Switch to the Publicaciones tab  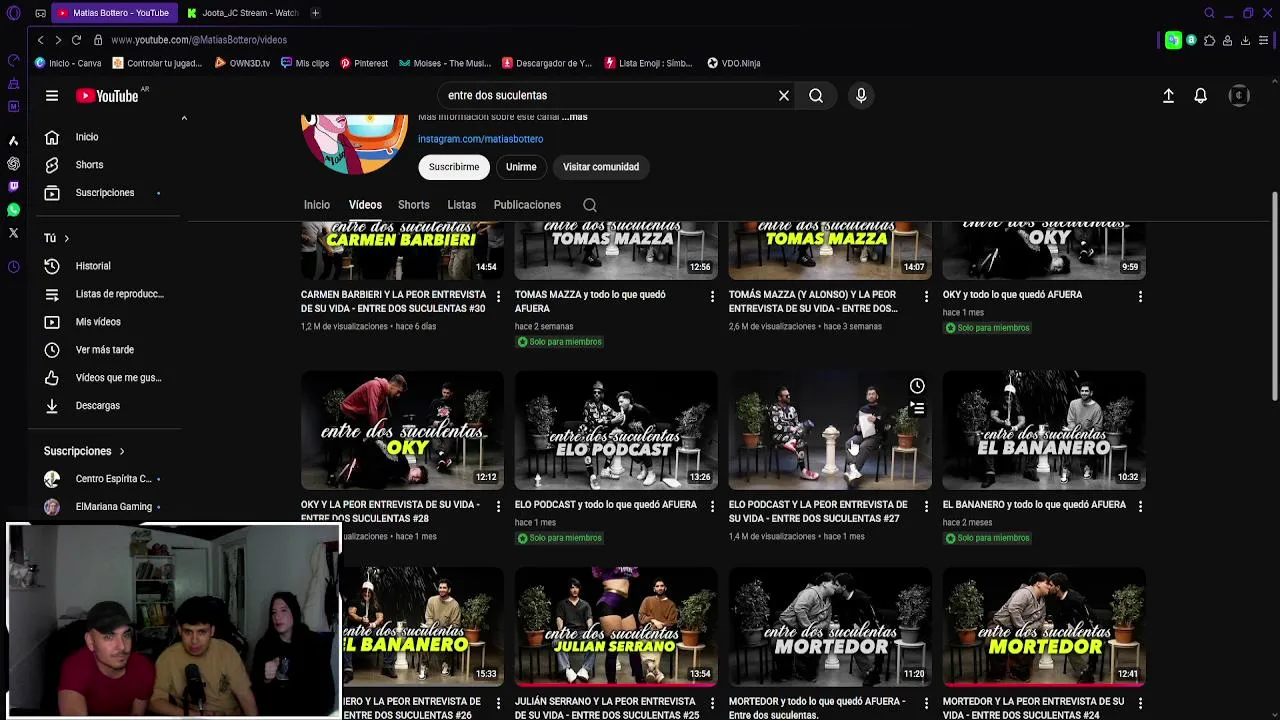527,205
